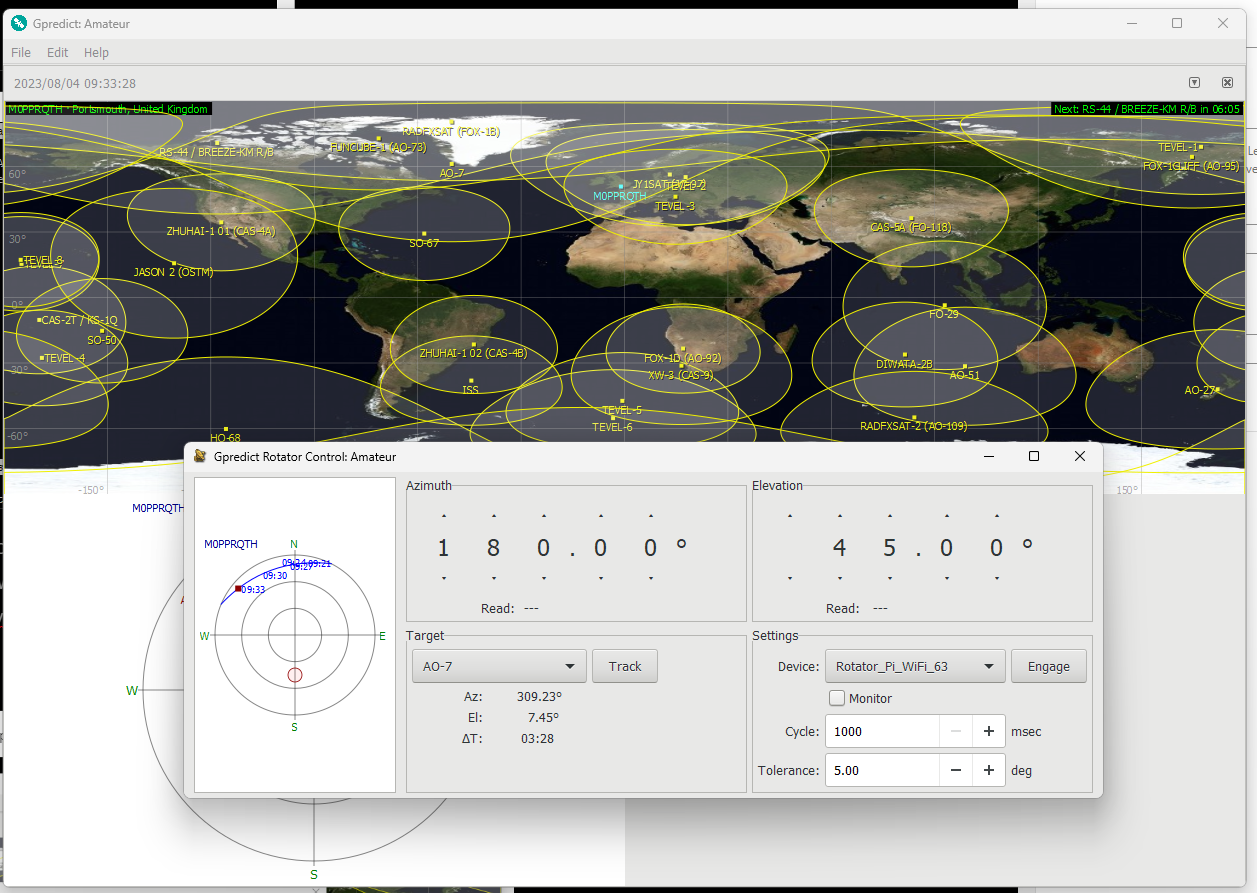This screenshot has width=1257, height=893.
Task: Select RADFXSAT (FOX-1B) on the map
Action: (x=451, y=127)
